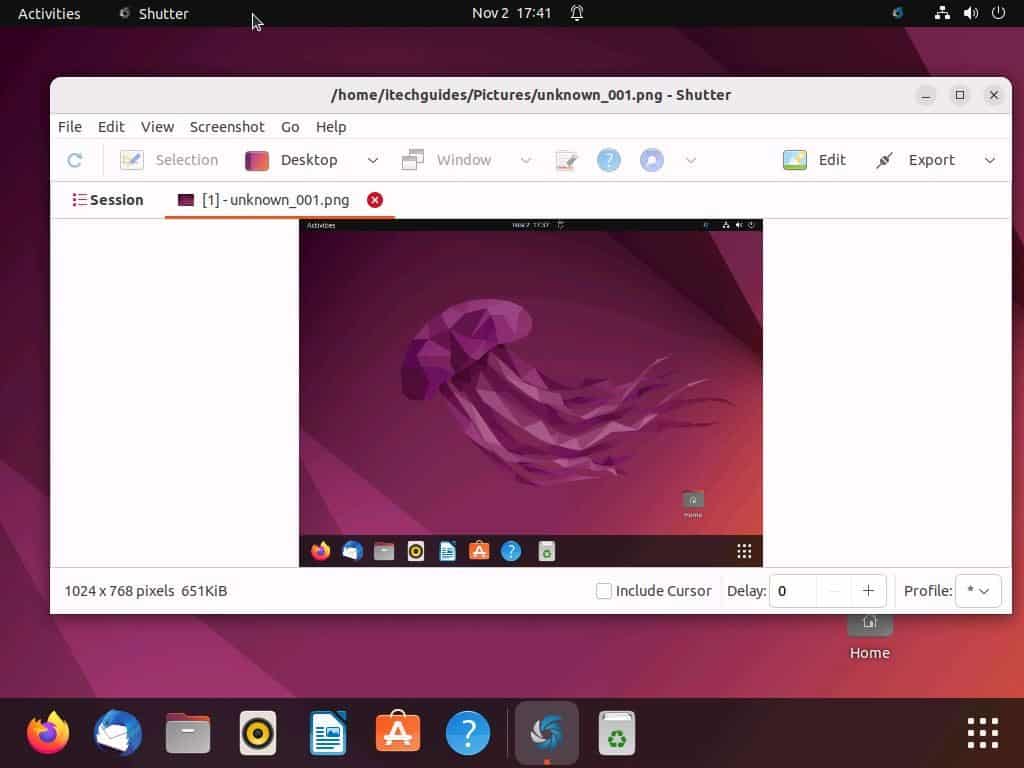This screenshot has height=768, width=1024.
Task: Open Ubuntu Software from the dock
Action: click(x=398, y=731)
